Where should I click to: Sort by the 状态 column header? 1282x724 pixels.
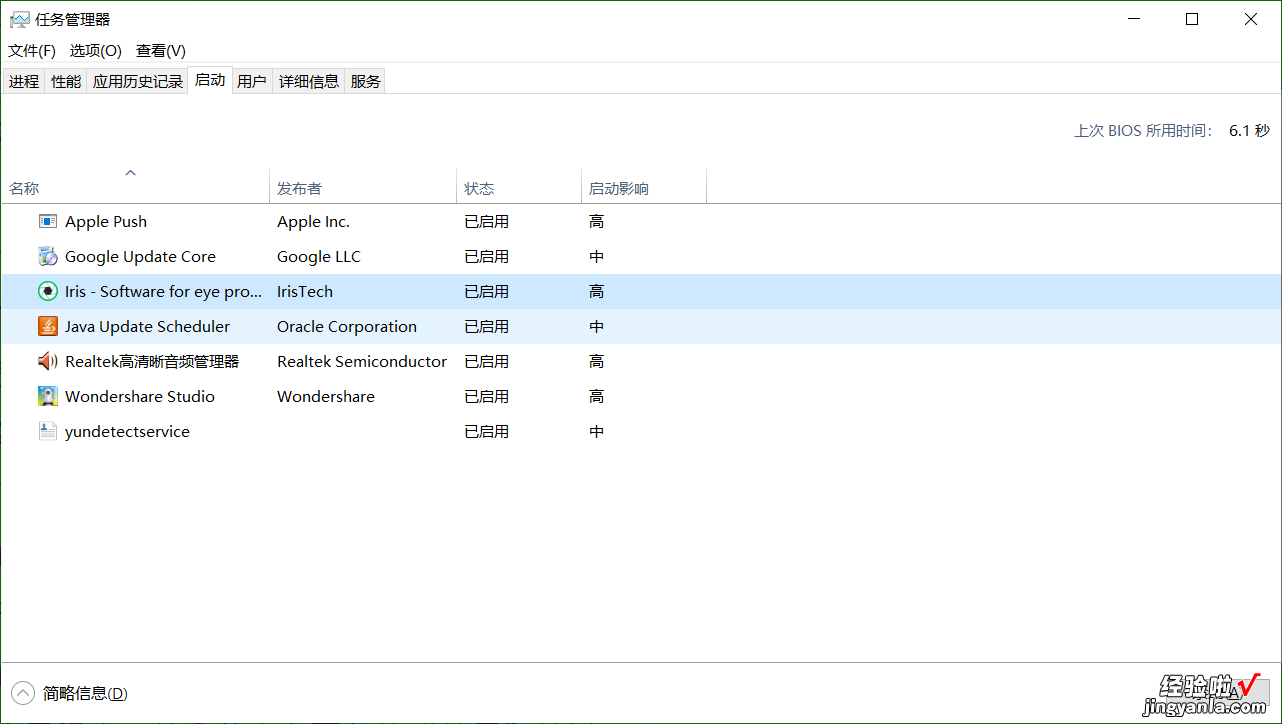tap(519, 187)
